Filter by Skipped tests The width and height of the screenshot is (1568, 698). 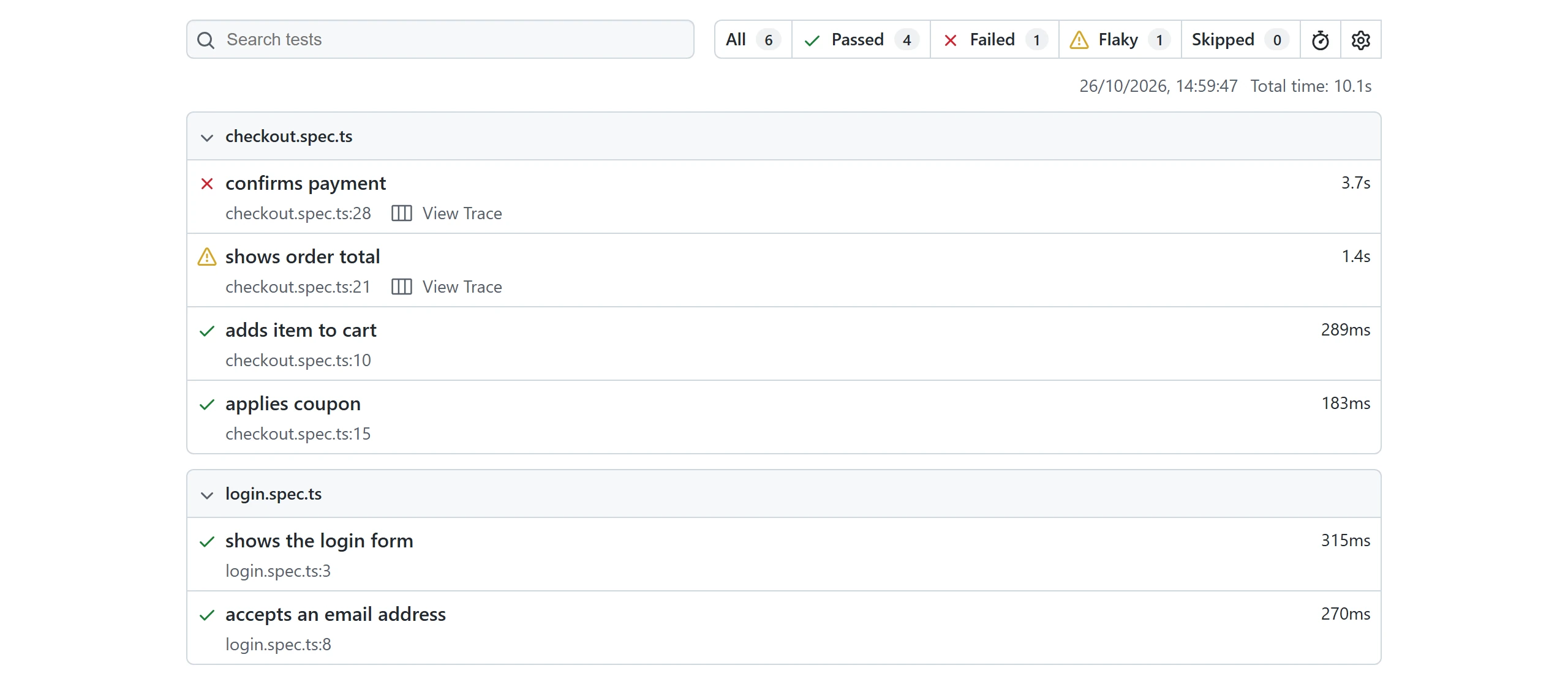(1240, 40)
